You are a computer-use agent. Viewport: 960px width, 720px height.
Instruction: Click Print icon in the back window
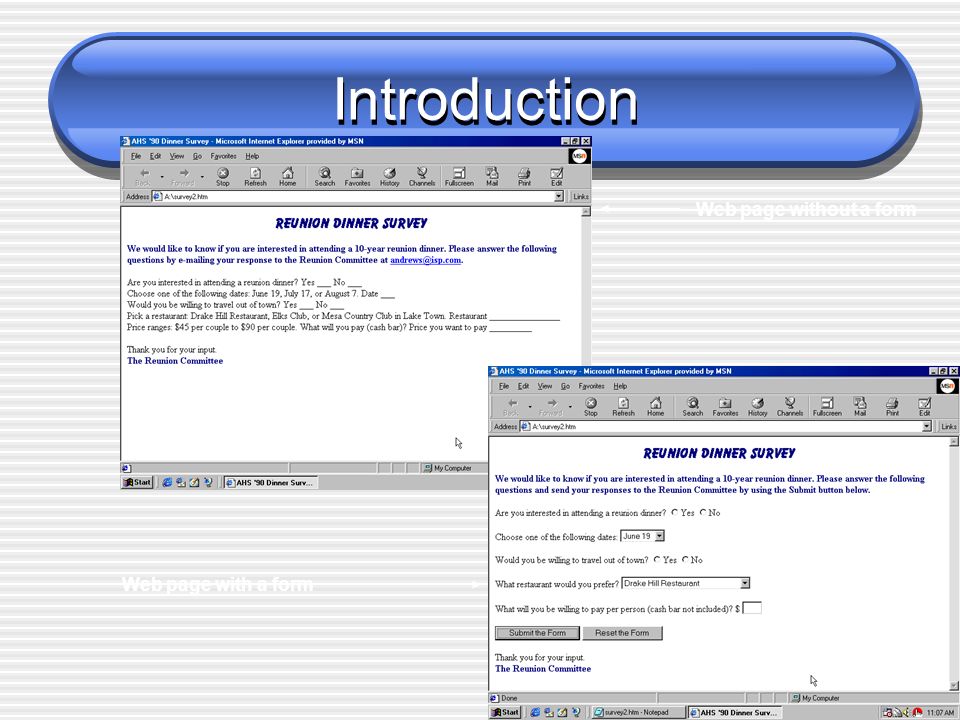pyautogui.click(x=525, y=177)
